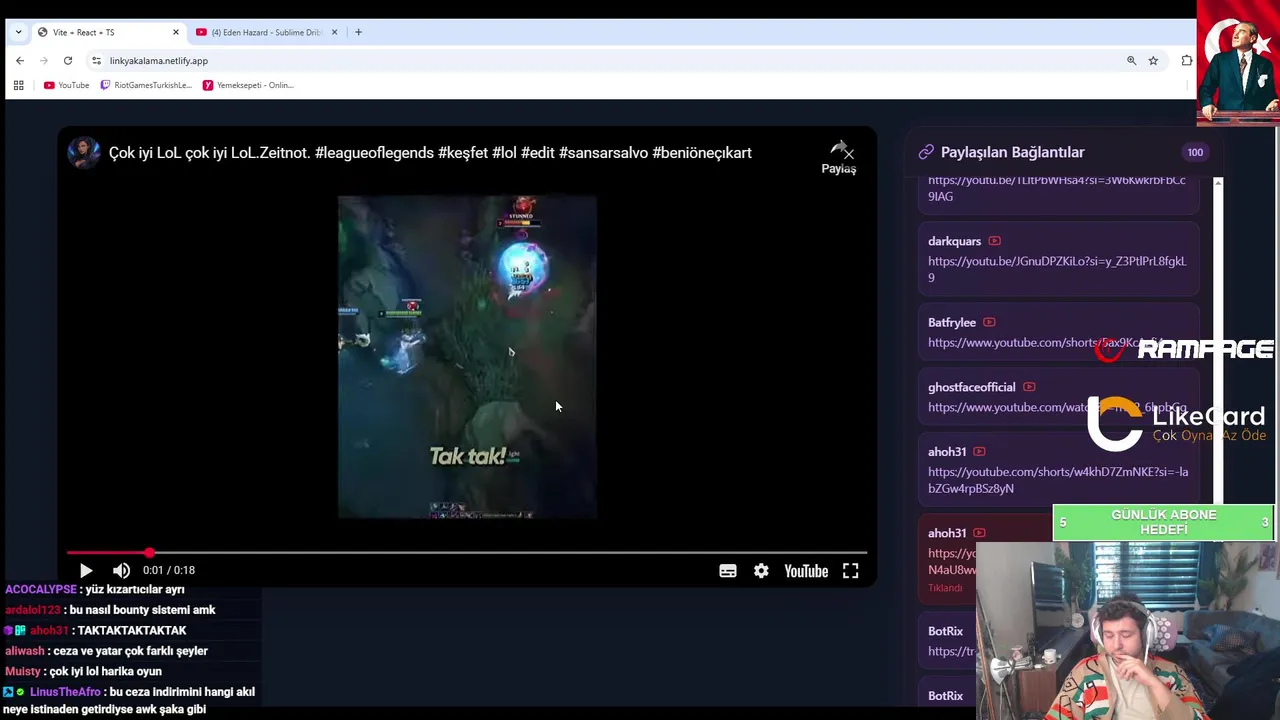Click Muisty chat message
Screen dimensions: 1280x720
coord(84,671)
